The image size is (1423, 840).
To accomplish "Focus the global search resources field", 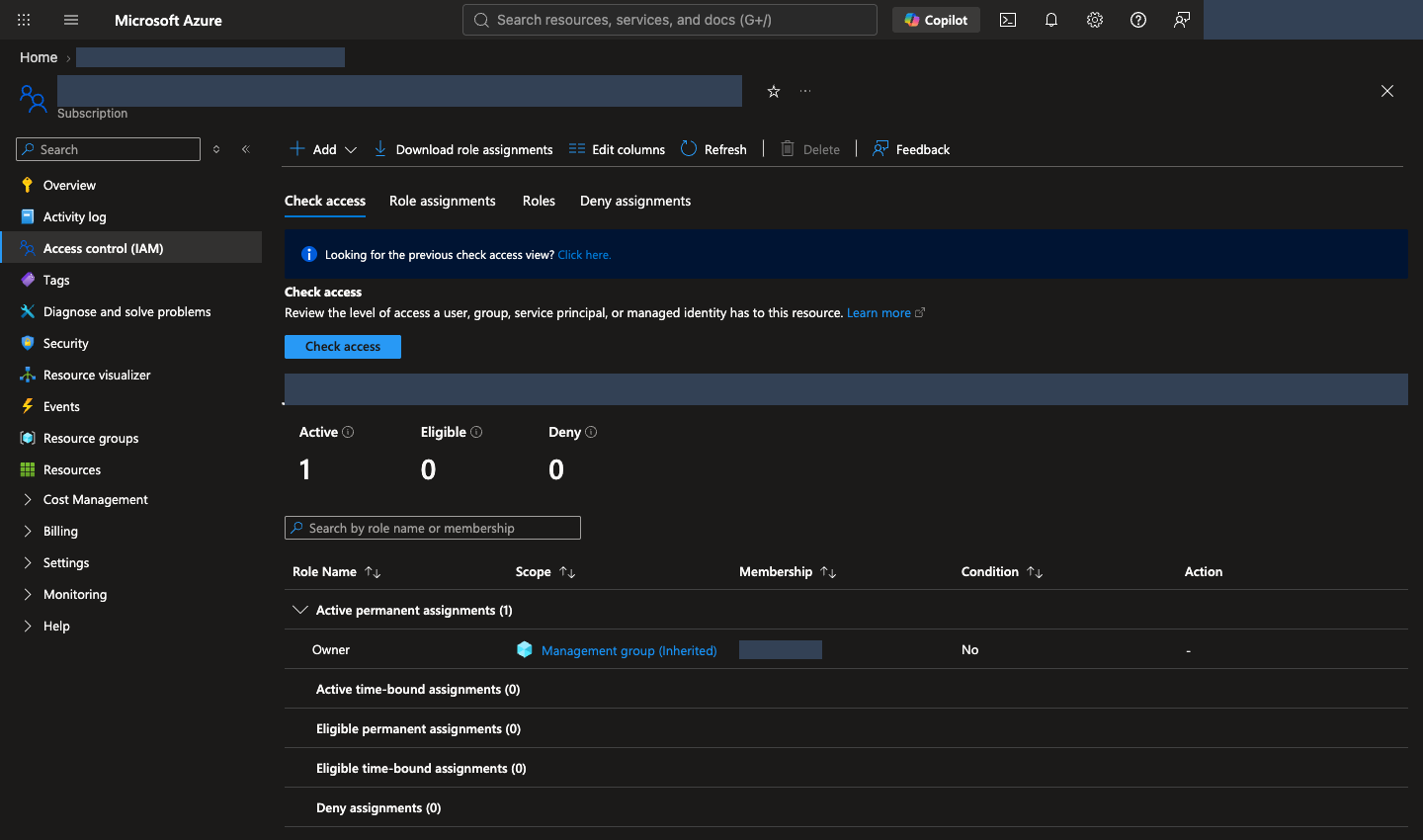I will click(x=670, y=20).
